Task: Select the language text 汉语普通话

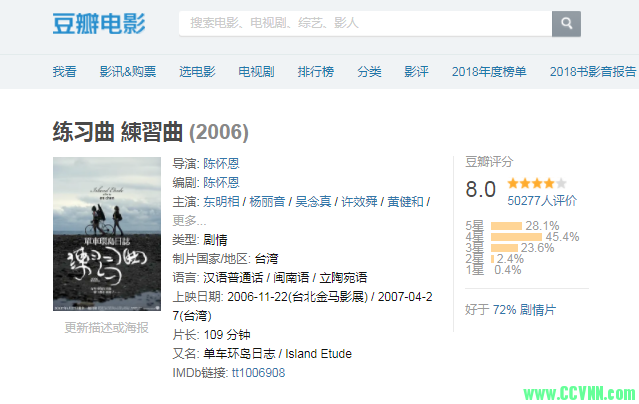Action: pos(233,278)
